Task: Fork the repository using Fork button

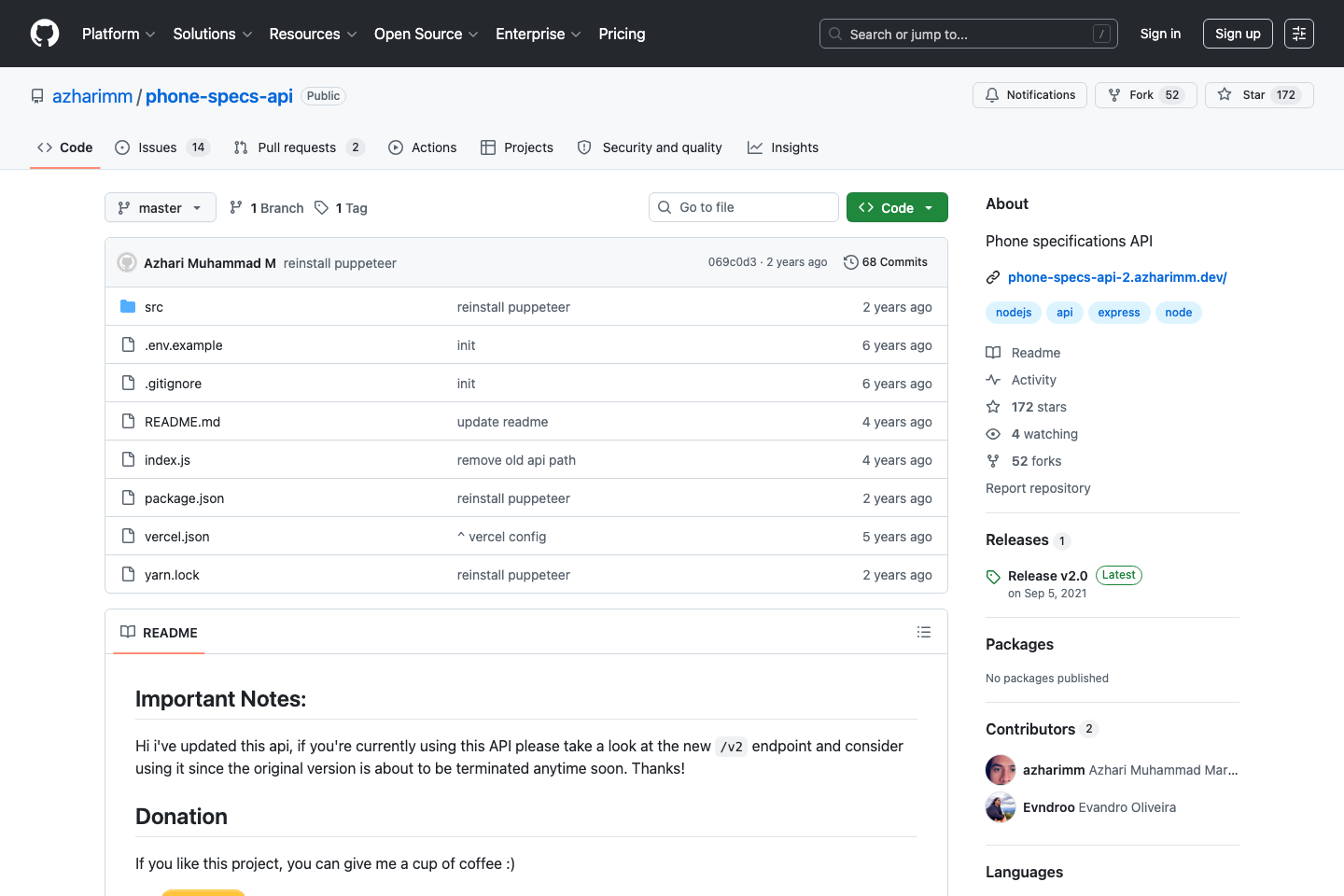Action: pos(1144,95)
